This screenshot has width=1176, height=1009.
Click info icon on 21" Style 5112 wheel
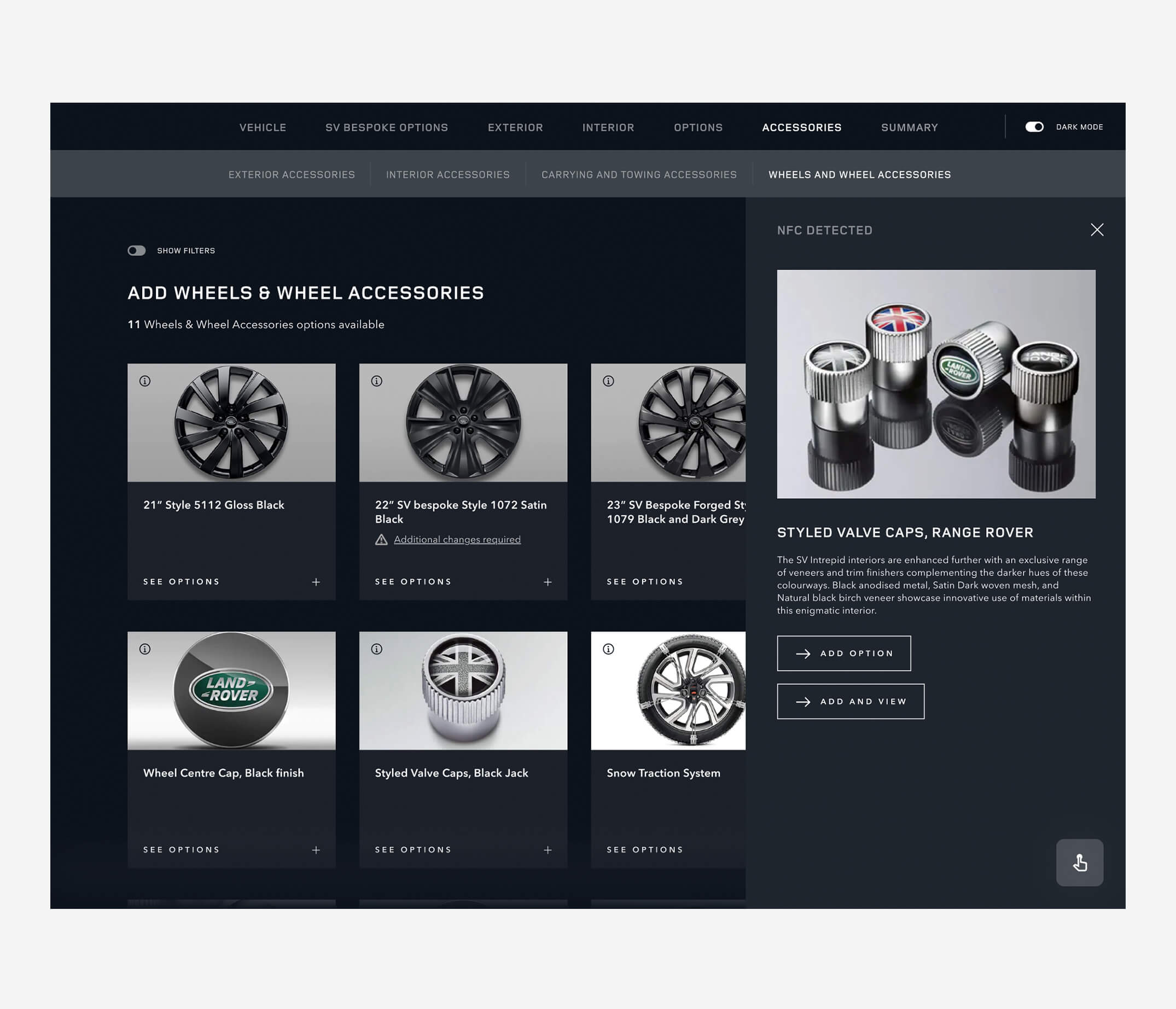pyautogui.click(x=145, y=381)
